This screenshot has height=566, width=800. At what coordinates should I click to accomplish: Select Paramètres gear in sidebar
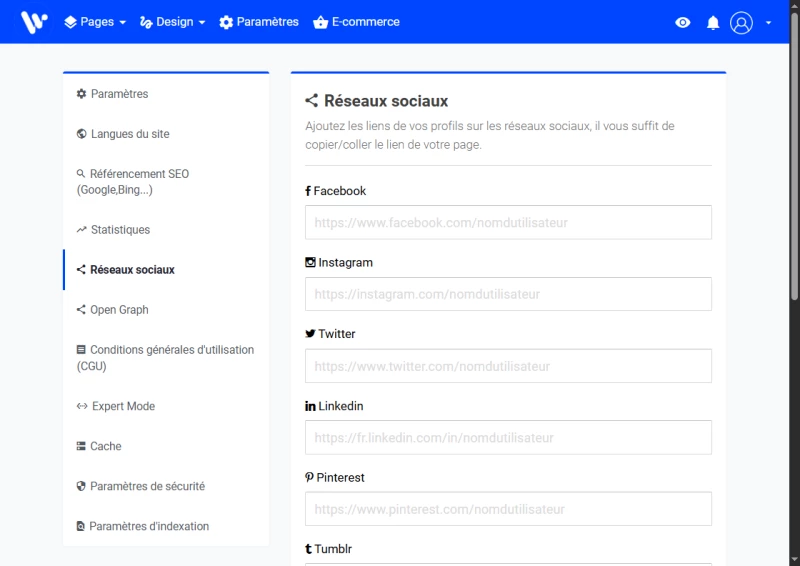point(119,94)
